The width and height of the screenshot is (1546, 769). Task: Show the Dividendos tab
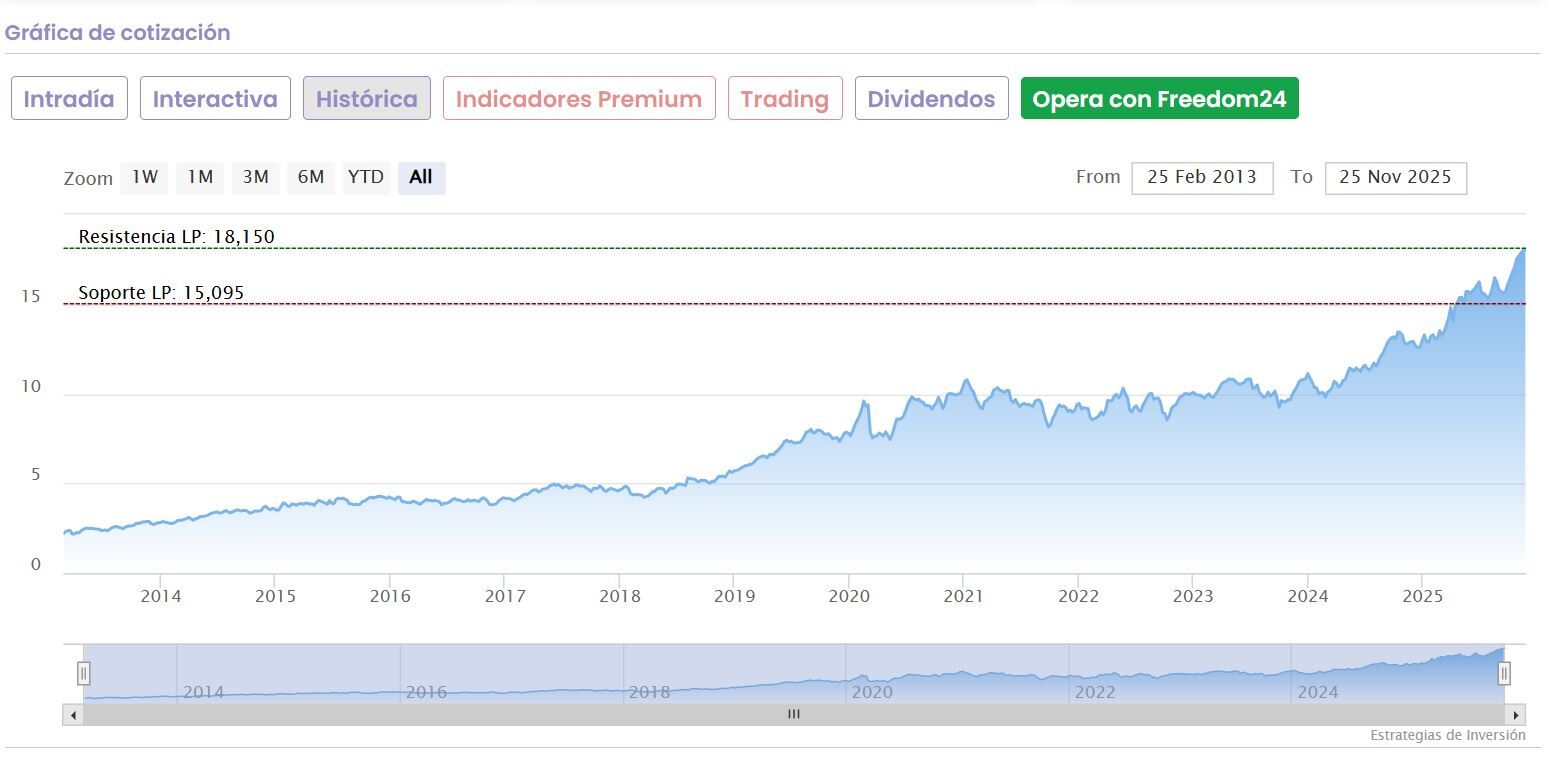[x=931, y=99]
